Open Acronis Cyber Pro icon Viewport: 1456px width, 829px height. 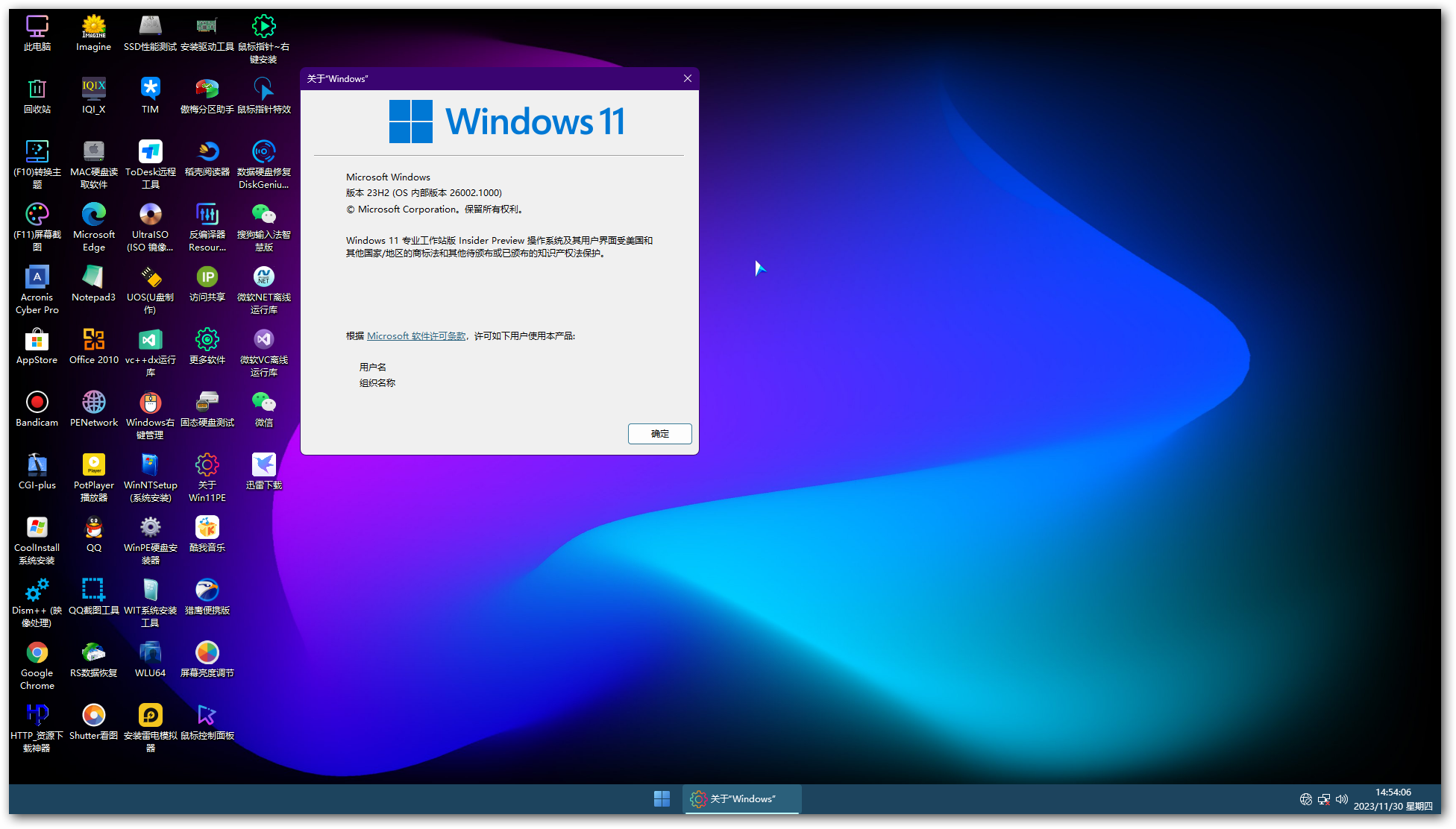point(37,289)
